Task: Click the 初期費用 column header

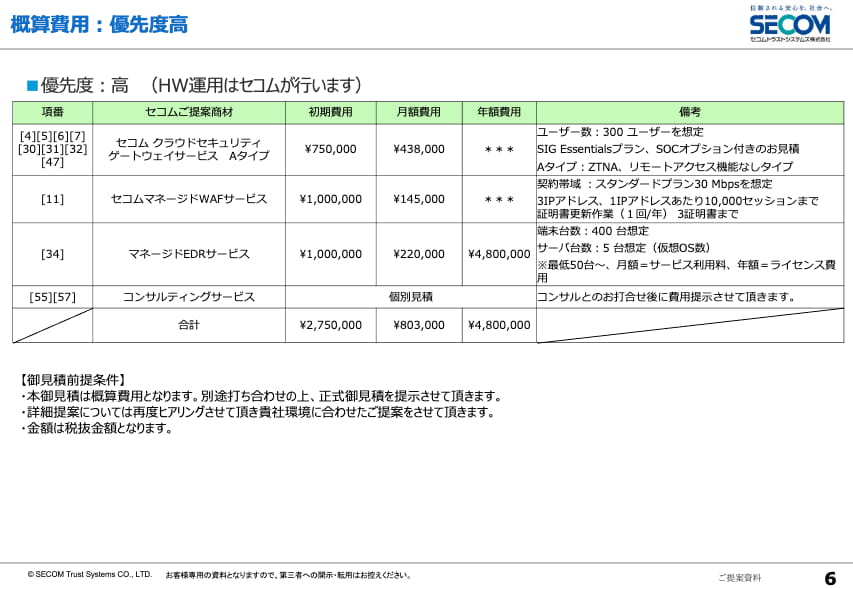Action: tap(331, 112)
